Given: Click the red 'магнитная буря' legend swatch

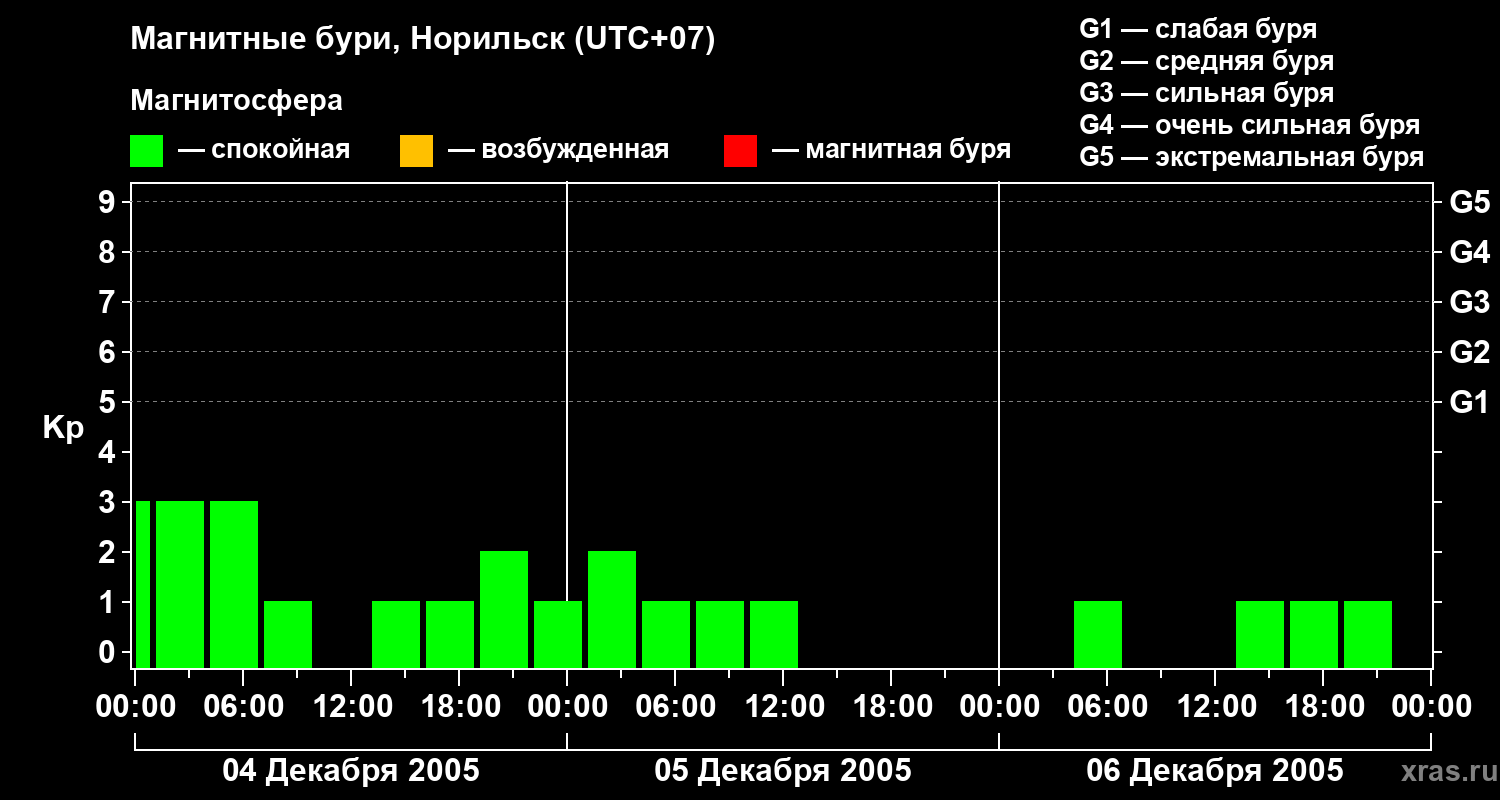Looking at the screenshot, I should [740, 151].
